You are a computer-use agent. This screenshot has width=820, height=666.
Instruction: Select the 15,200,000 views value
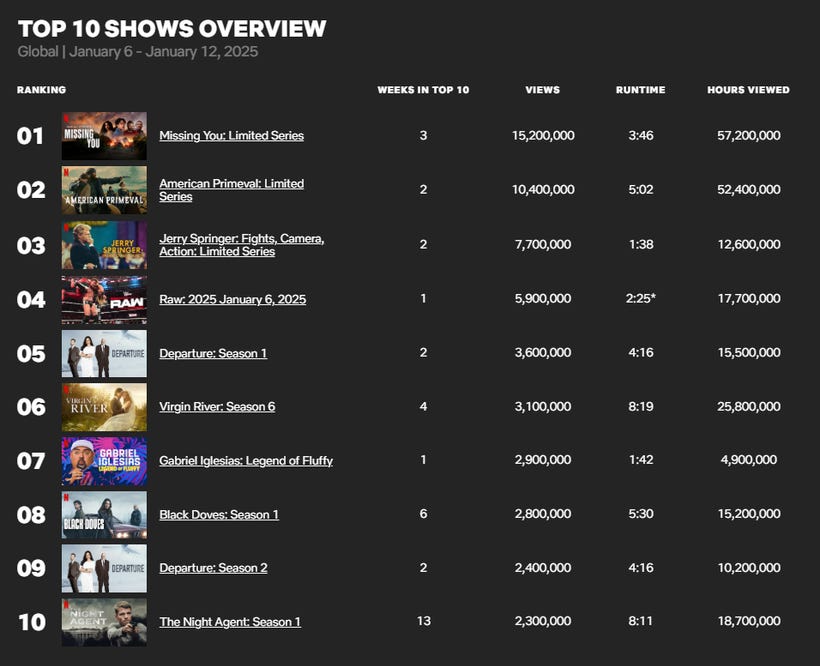click(543, 135)
